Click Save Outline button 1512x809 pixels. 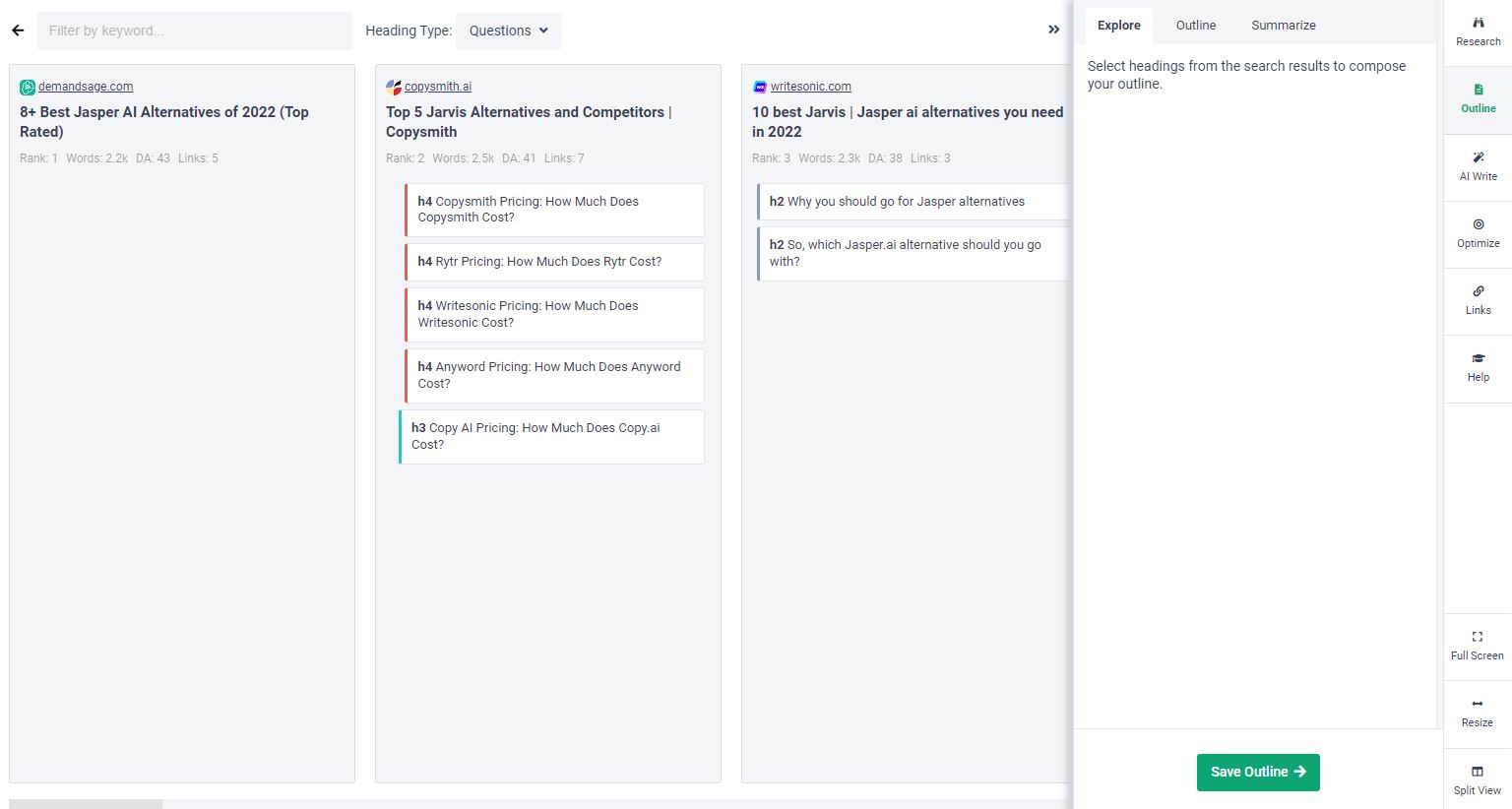1258,772
